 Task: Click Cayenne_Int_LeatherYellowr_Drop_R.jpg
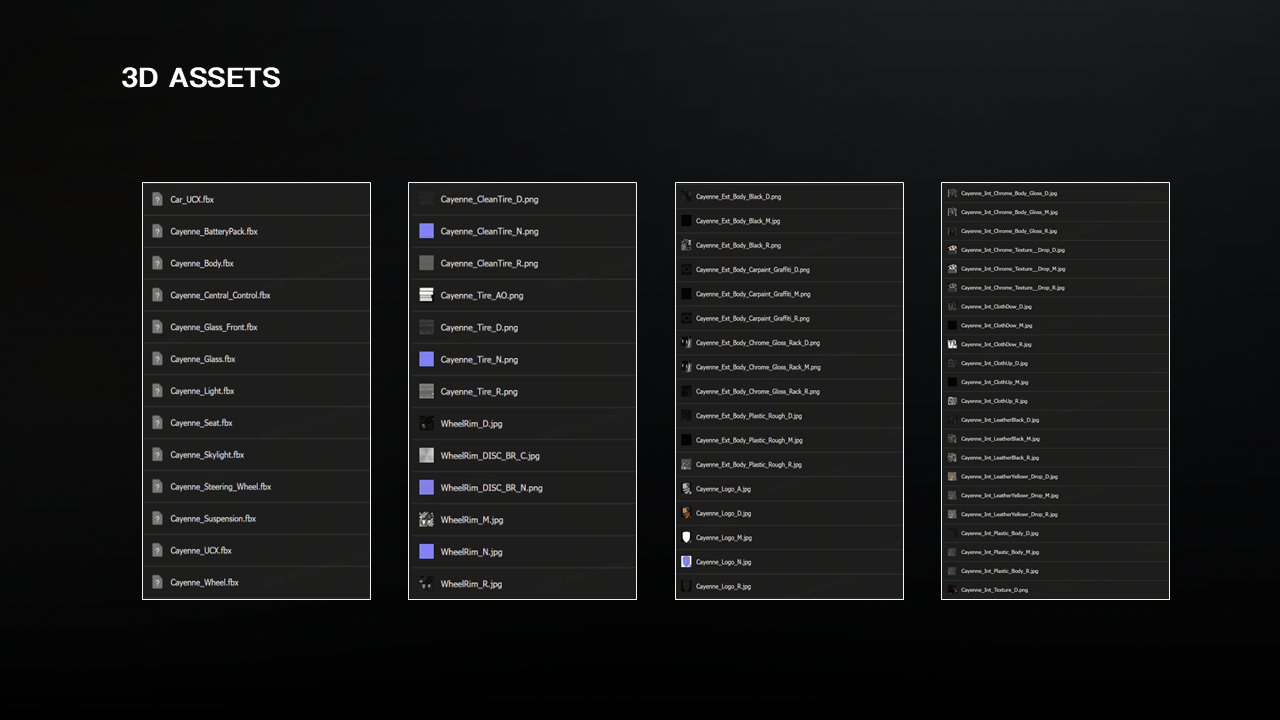[x=1009, y=514]
